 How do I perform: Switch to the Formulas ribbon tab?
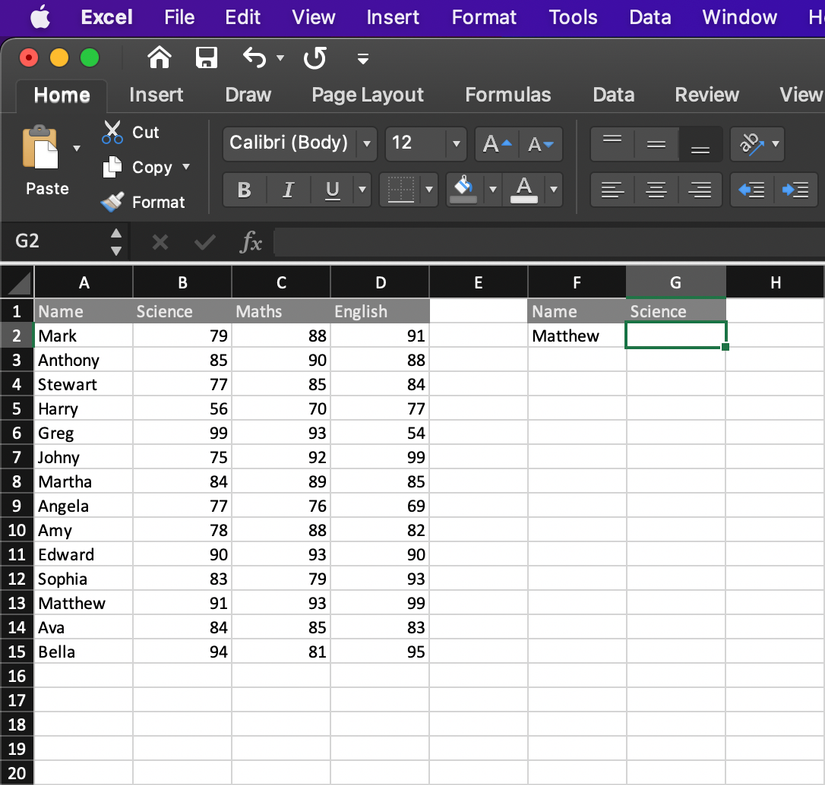508,95
